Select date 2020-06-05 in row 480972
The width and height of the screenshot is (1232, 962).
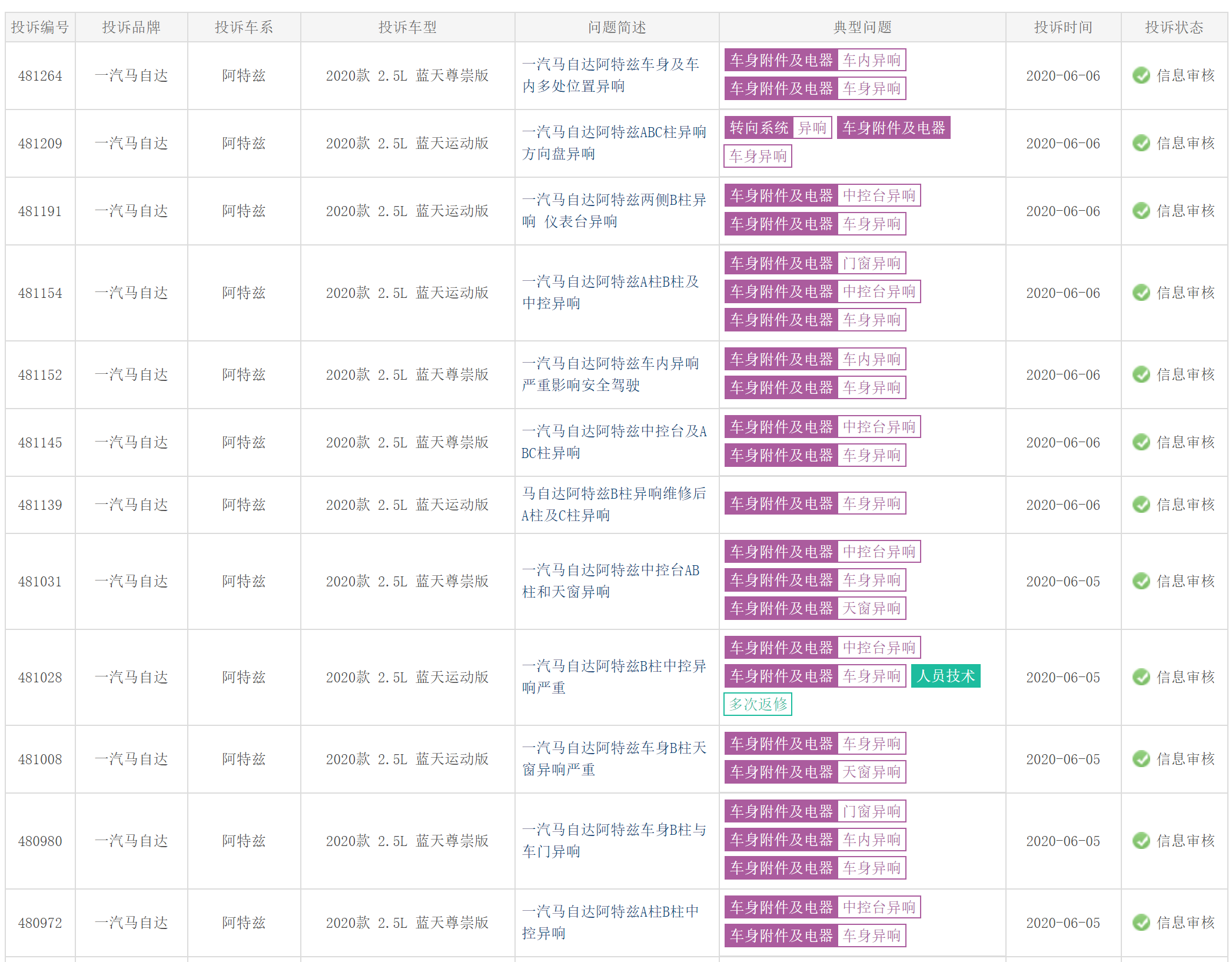click(x=1063, y=923)
